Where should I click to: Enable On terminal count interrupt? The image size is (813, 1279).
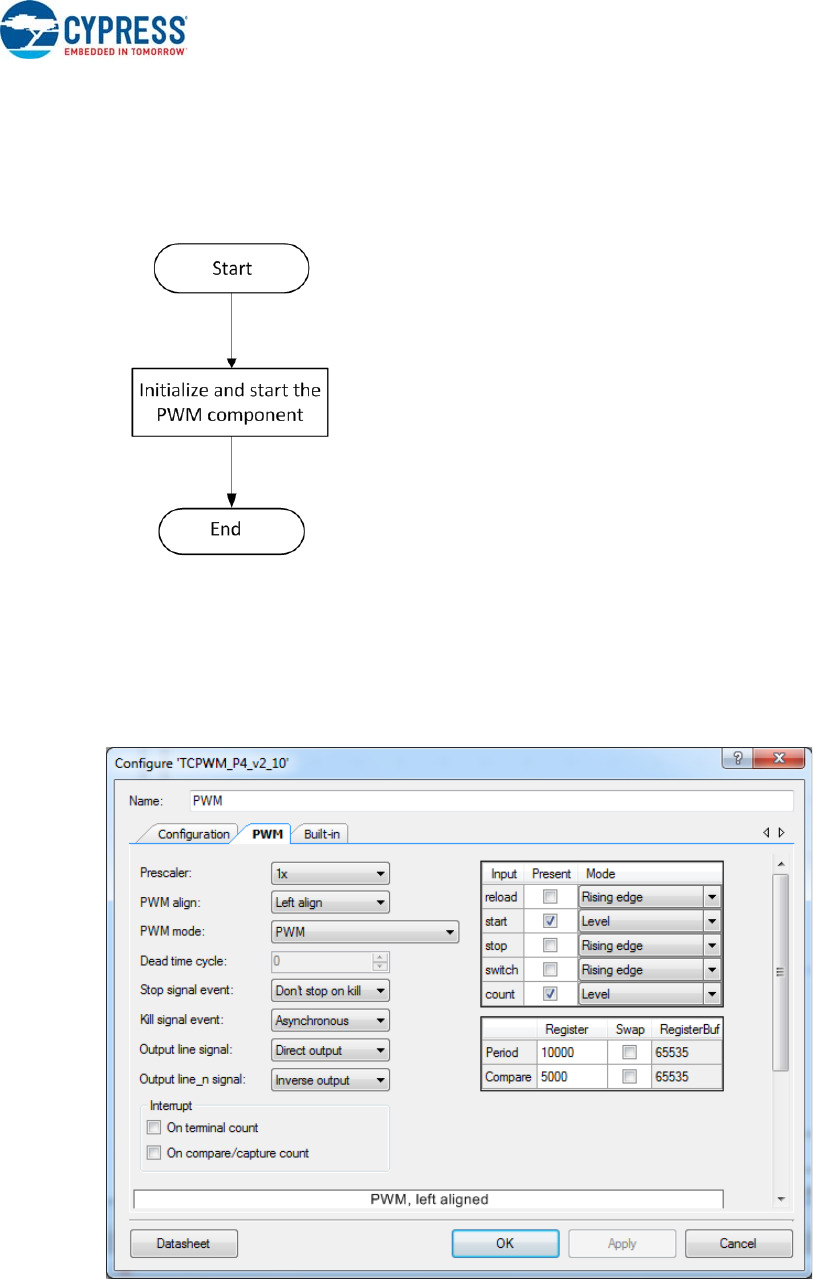coord(154,1128)
